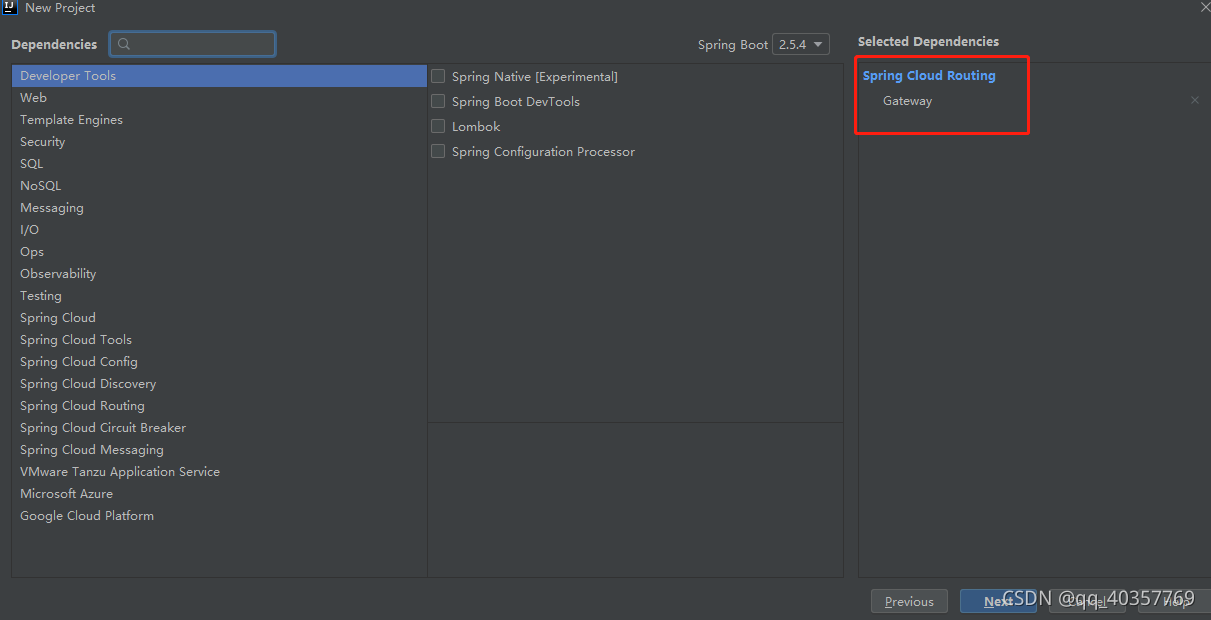Select the Google Cloud Platform category

click(219, 516)
